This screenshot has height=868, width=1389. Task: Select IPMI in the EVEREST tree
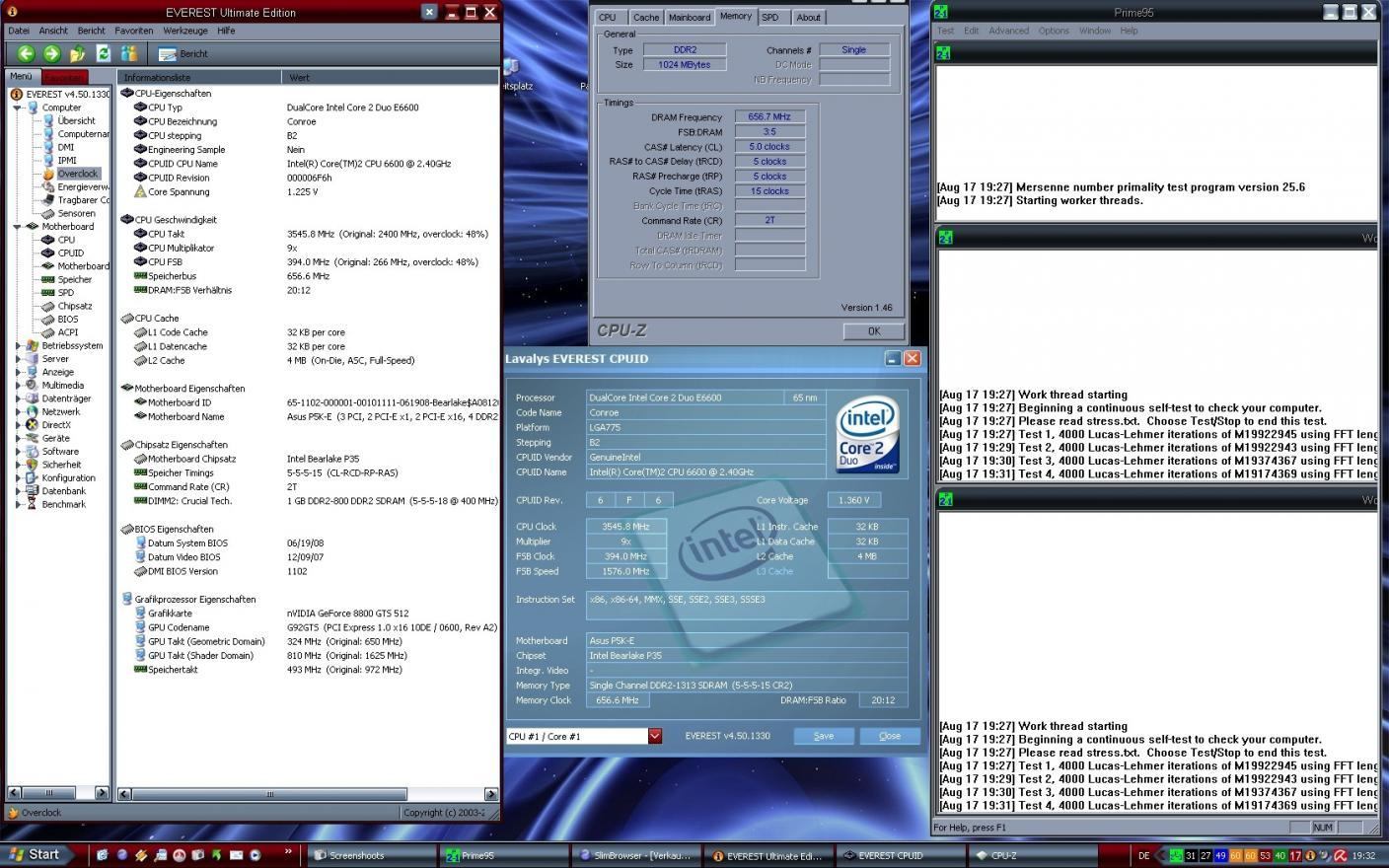point(67,160)
